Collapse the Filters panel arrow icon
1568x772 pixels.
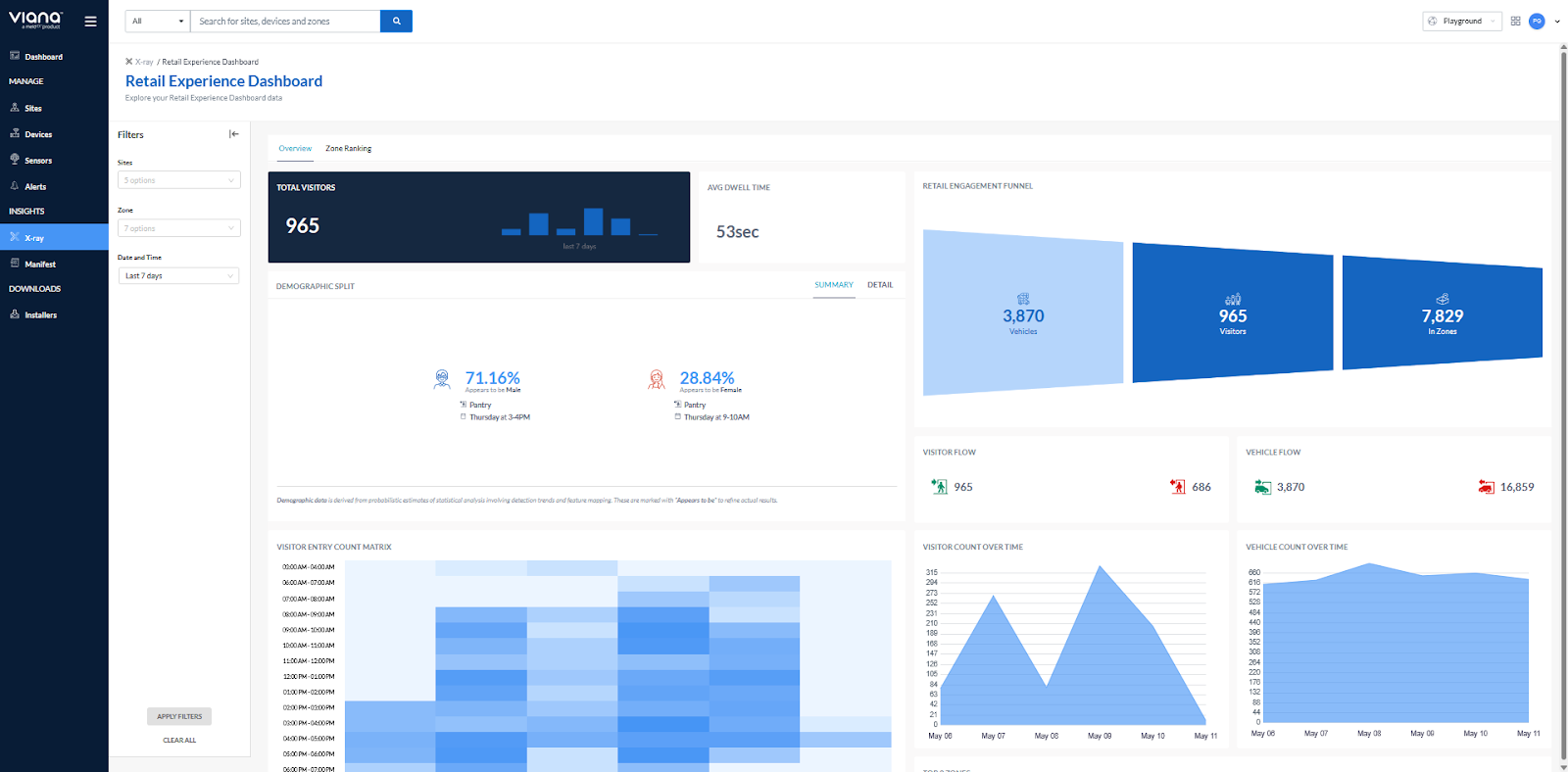pyautogui.click(x=233, y=134)
